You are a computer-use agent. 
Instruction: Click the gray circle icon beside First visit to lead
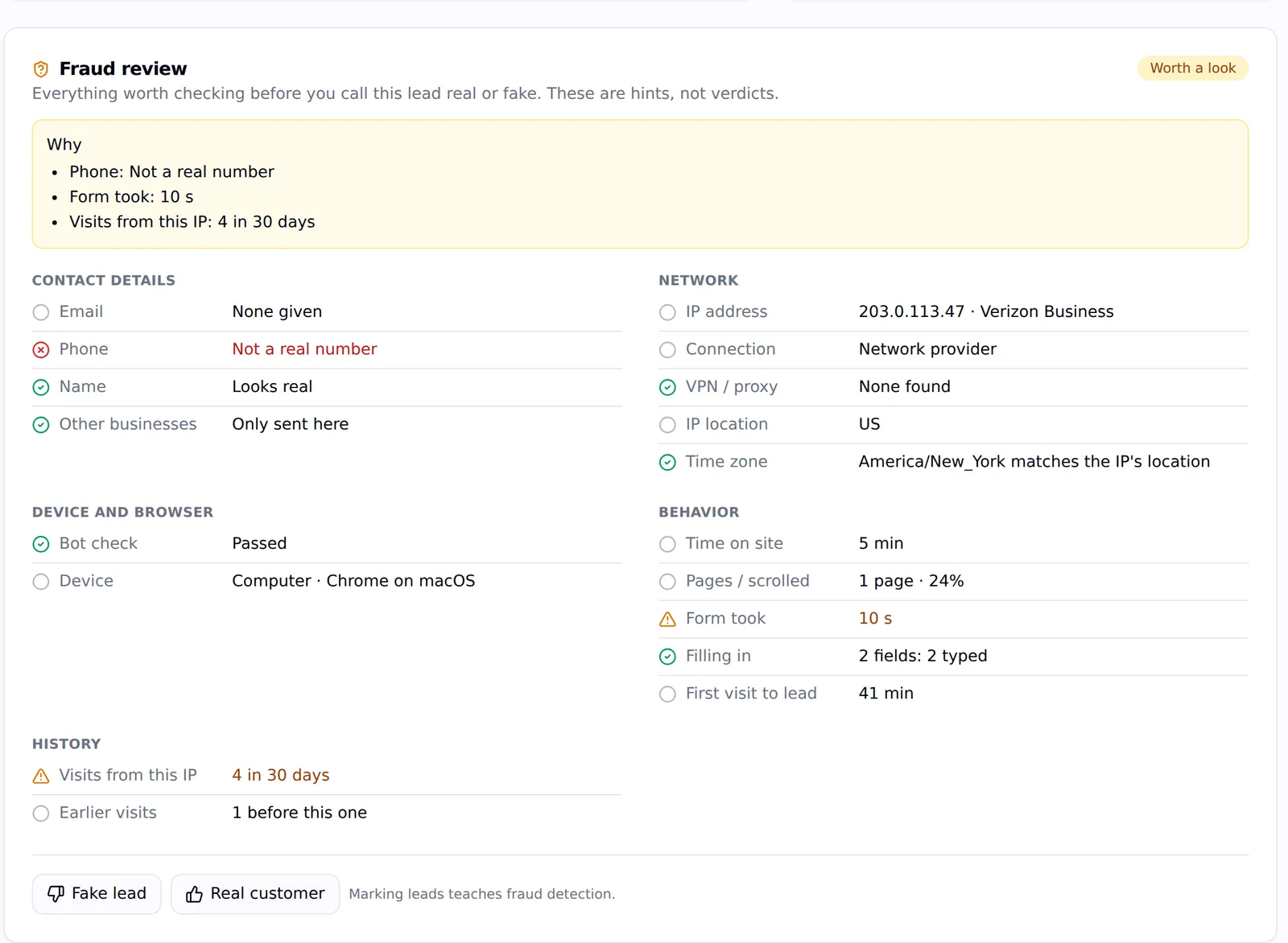pyautogui.click(x=667, y=694)
